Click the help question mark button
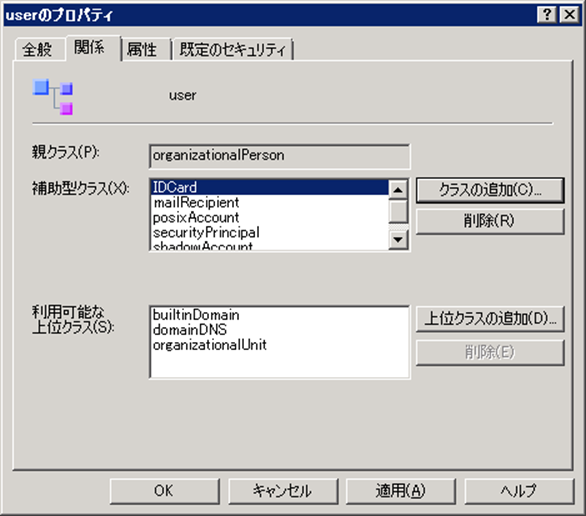Viewport: 586px width, 516px height. coord(547,15)
